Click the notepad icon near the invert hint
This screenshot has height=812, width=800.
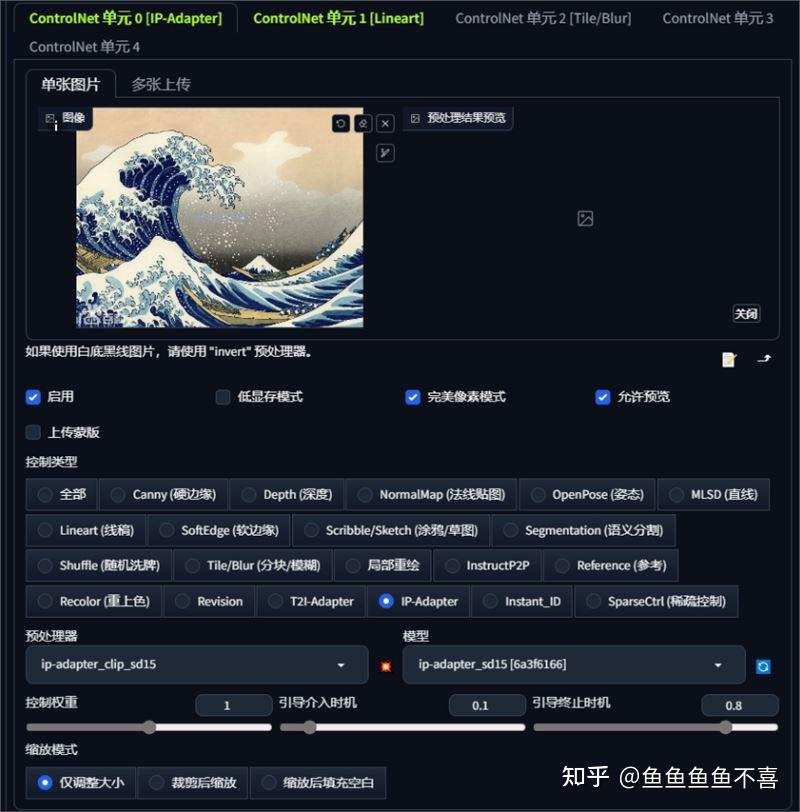point(728,359)
